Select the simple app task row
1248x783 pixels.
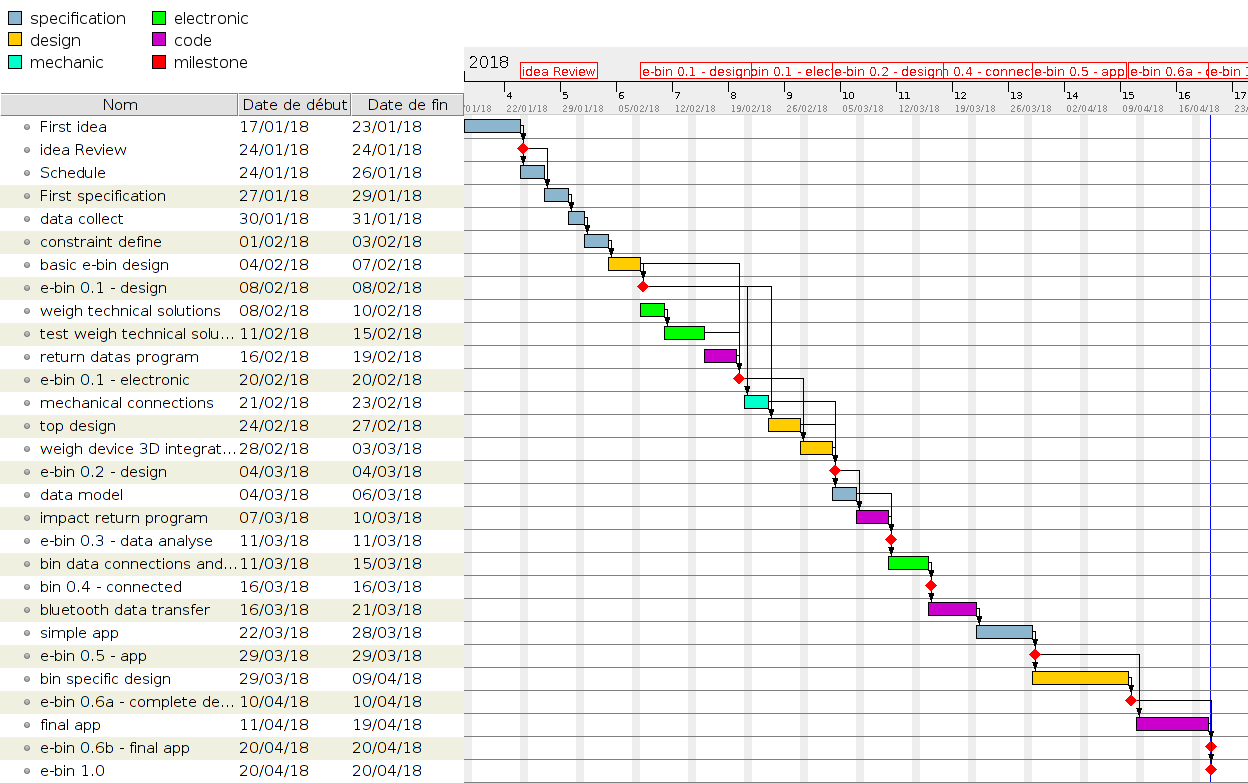pos(232,633)
